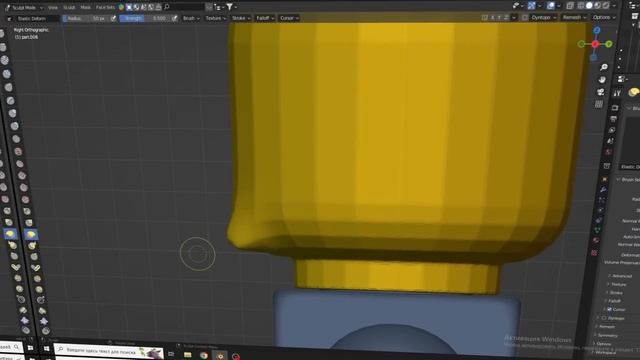Open the Sculpt menu
Viewport: 640px width, 360px height.
point(69,7)
